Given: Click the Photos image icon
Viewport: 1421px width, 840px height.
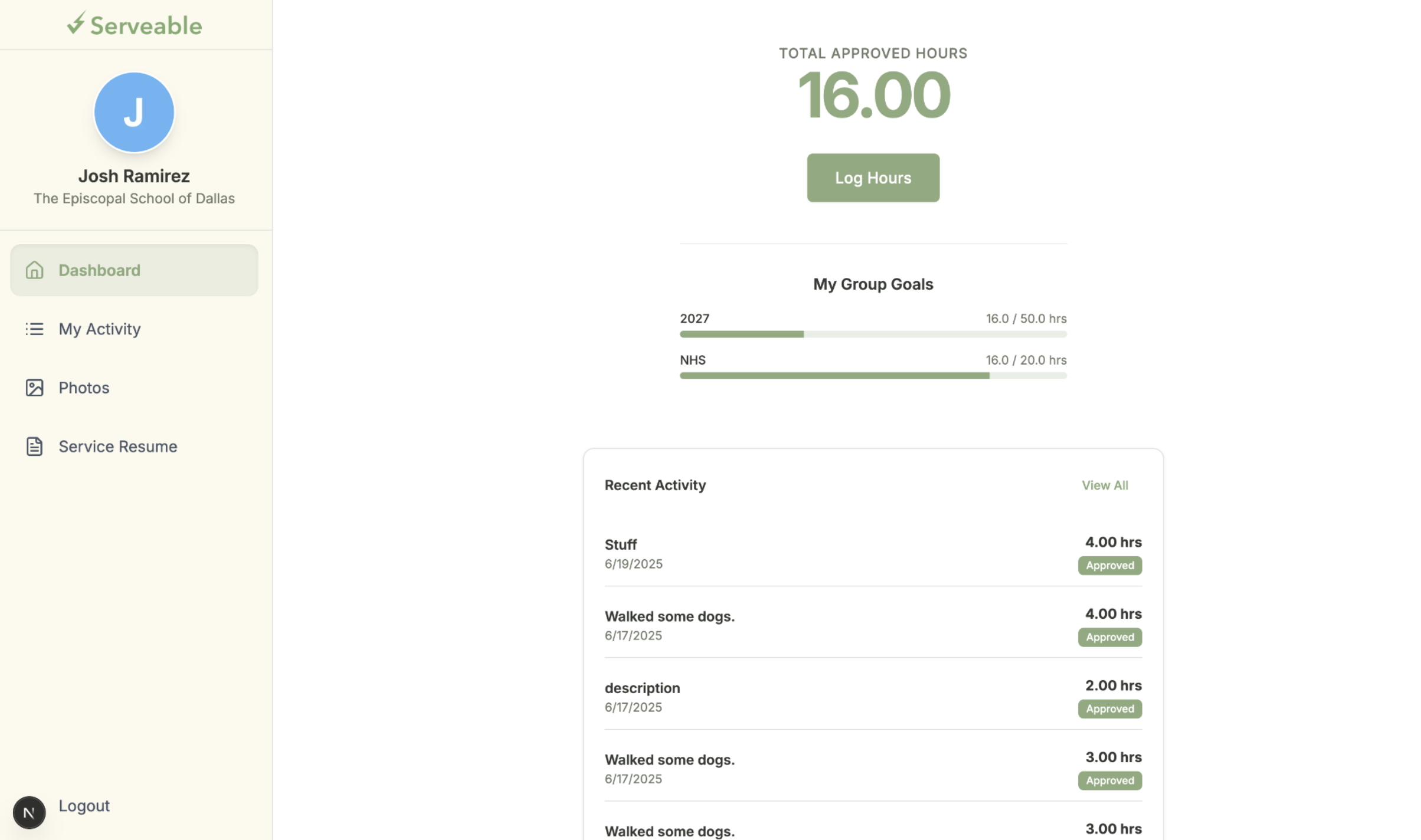Looking at the screenshot, I should (x=34, y=388).
